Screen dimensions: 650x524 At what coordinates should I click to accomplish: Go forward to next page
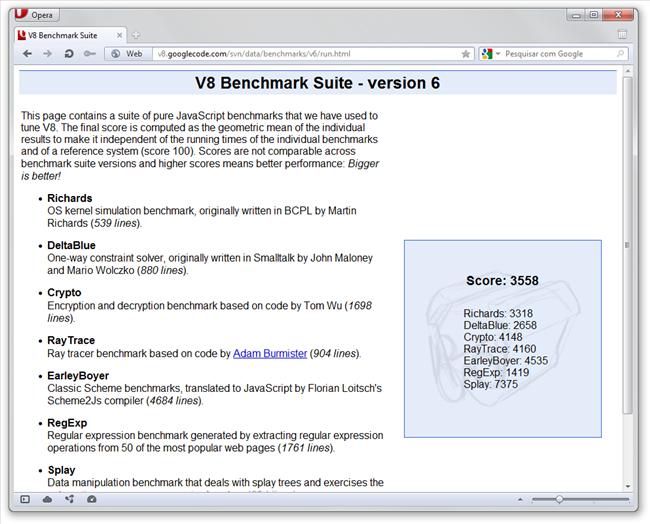point(47,54)
